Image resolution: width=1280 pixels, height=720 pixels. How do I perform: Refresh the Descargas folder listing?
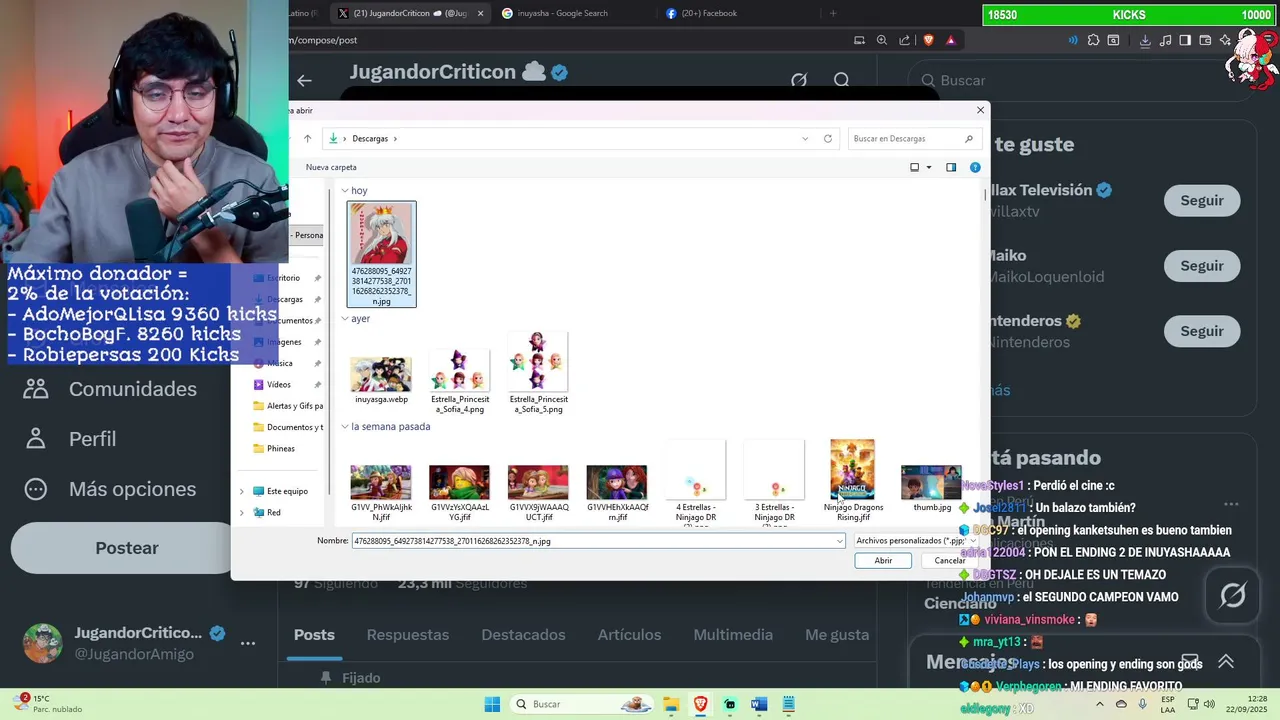point(828,139)
